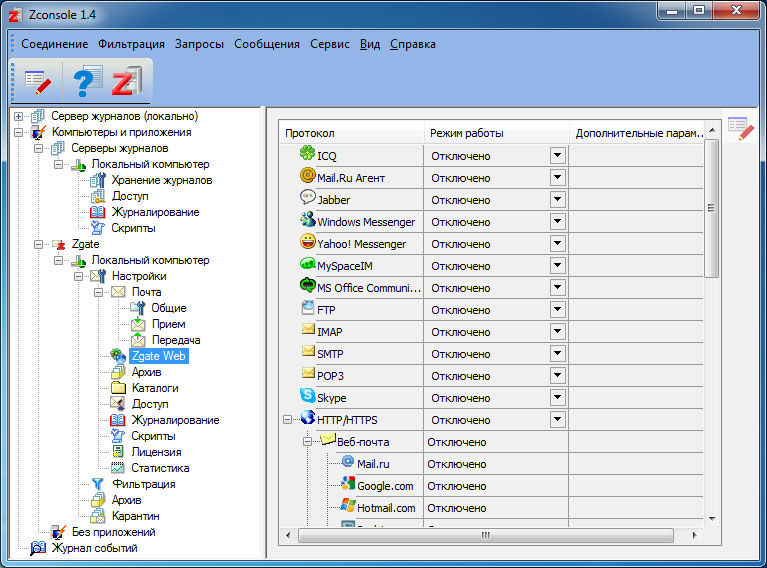This screenshot has width=767, height=568.
Task: Open the help question-mark toolbar icon
Action: pyautogui.click(x=87, y=81)
